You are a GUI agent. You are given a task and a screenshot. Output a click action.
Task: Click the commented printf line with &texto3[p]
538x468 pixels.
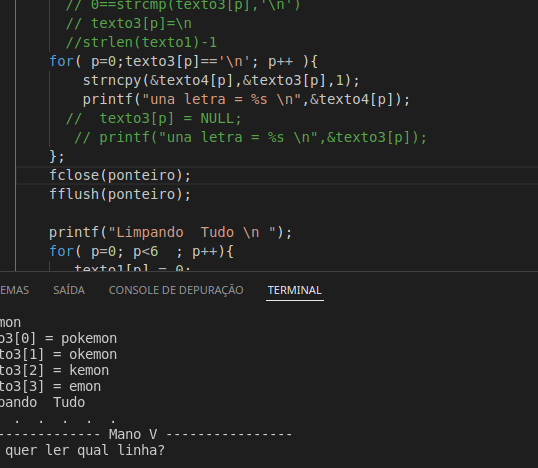point(250,137)
